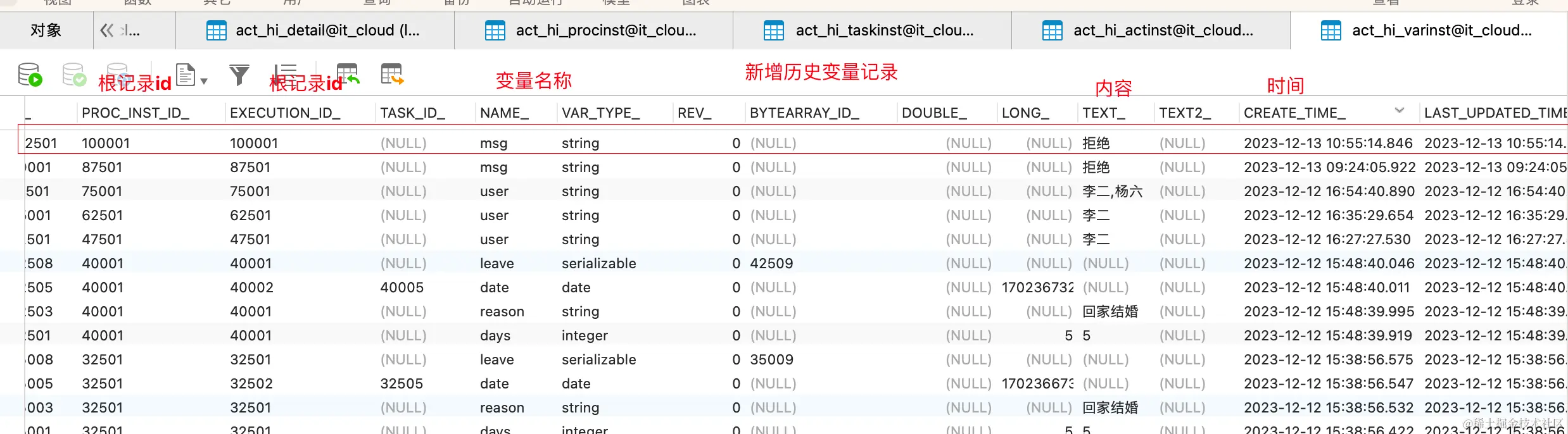Click the Import table icon with green arrow
The width and height of the screenshot is (1568, 434).
point(348,74)
